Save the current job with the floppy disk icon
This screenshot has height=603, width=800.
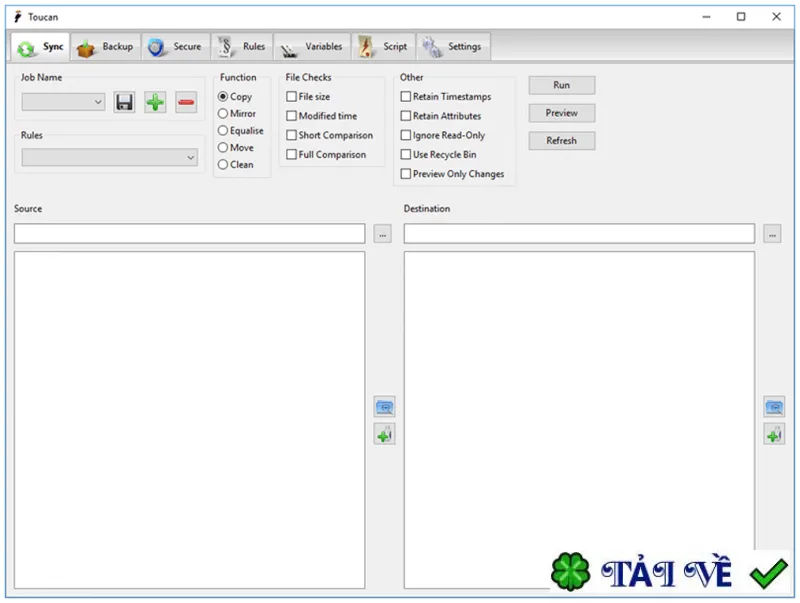point(124,103)
